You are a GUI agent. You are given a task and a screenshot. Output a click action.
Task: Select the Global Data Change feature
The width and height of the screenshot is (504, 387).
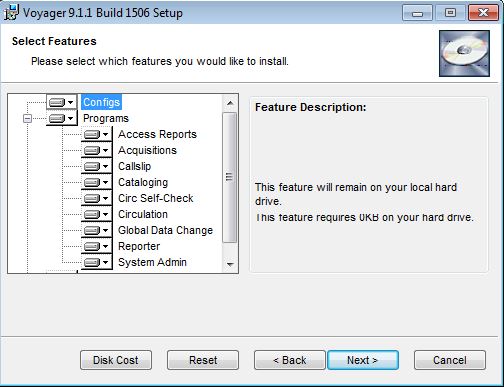pos(165,230)
